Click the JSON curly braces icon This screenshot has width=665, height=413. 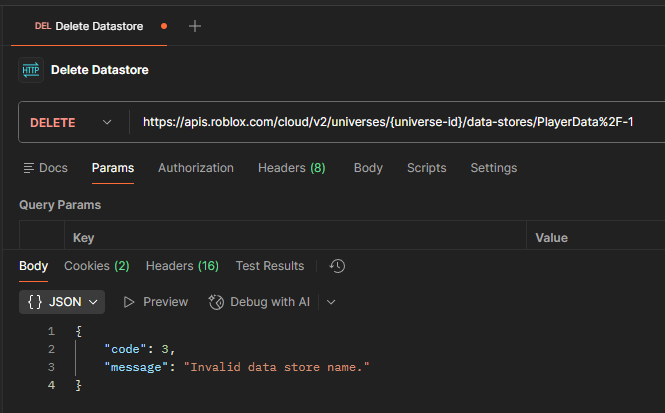35,302
